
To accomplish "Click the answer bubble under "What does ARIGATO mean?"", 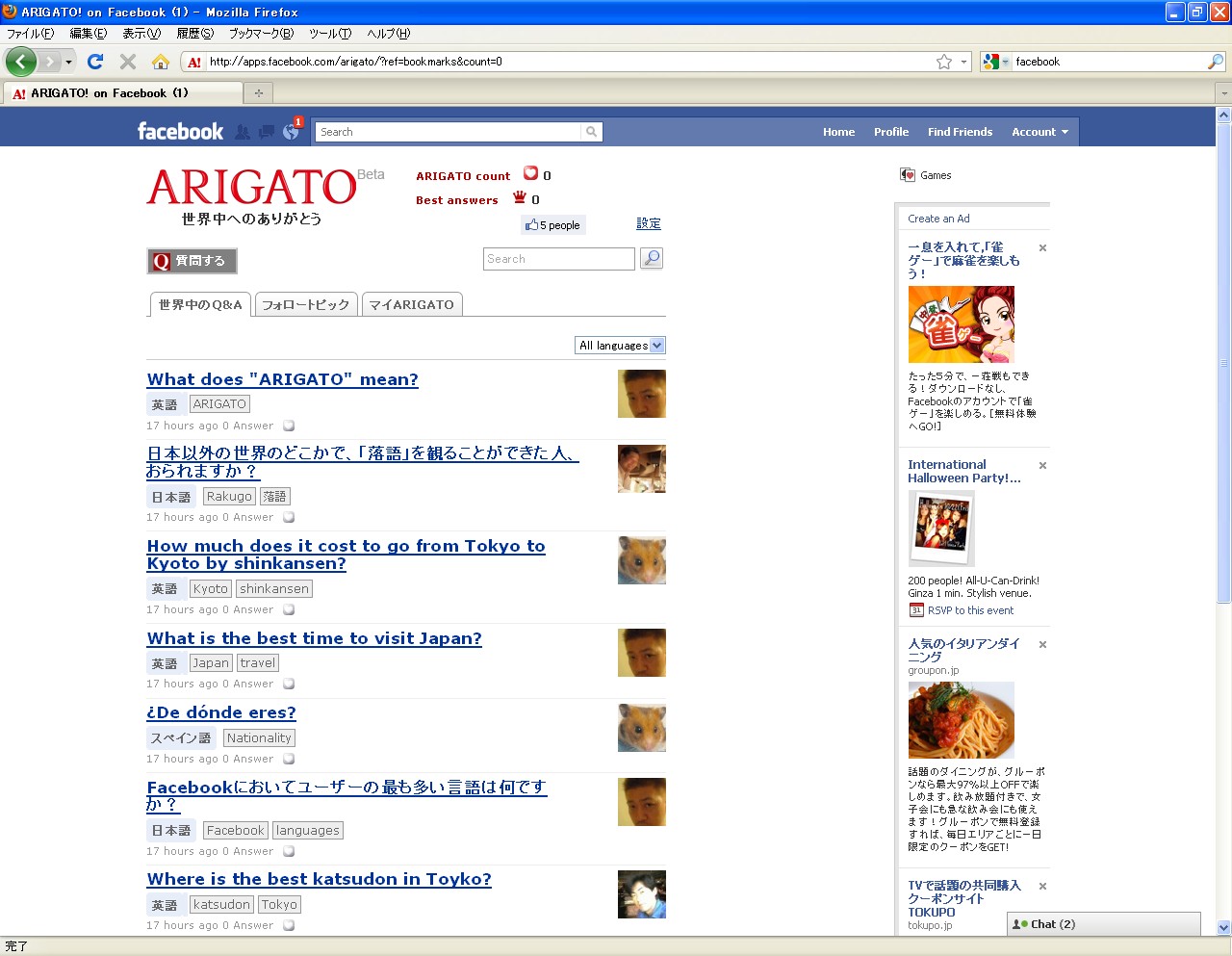I will (x=289, y=426).
